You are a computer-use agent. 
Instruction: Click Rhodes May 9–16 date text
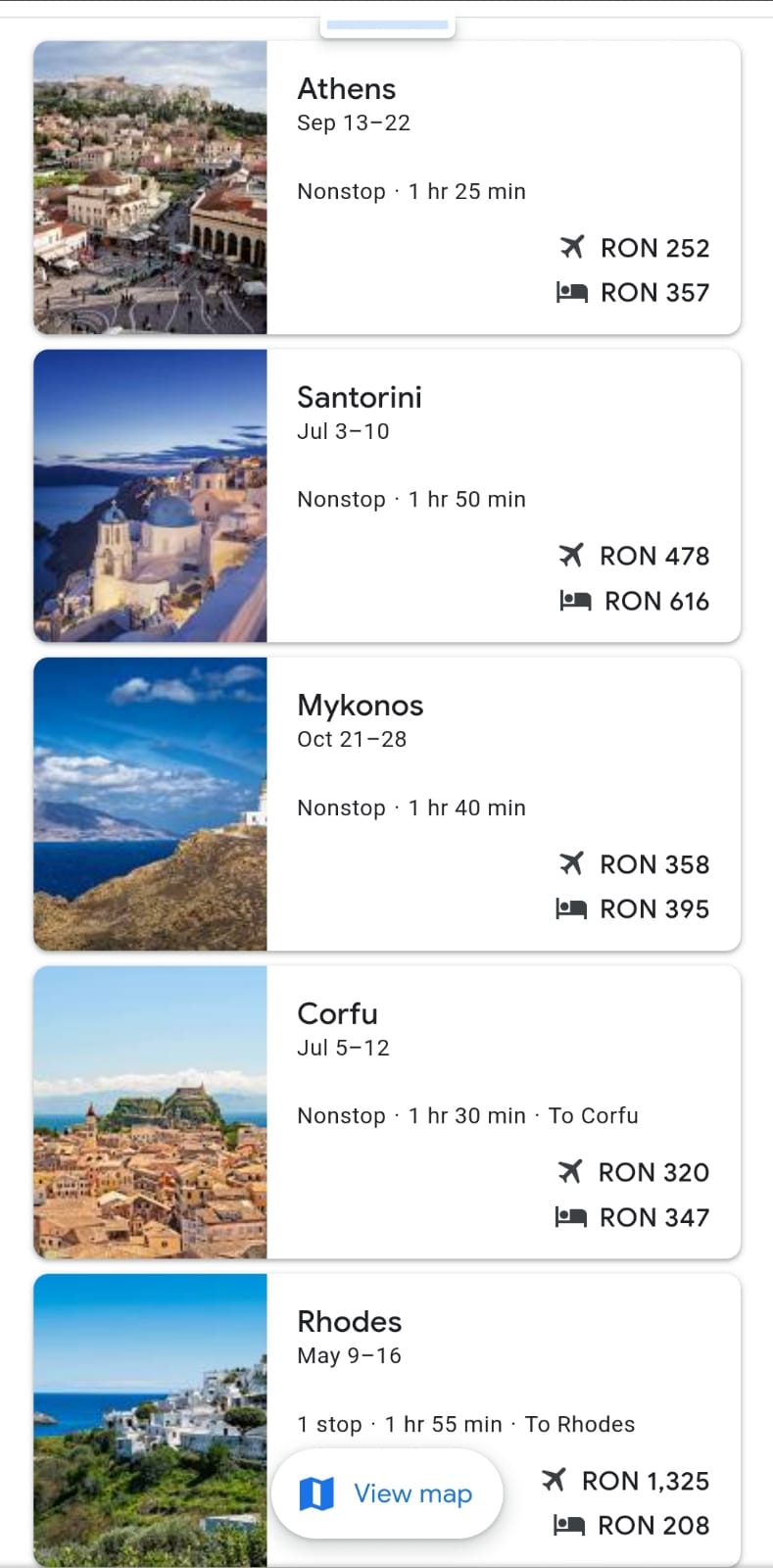(349, 1355)
